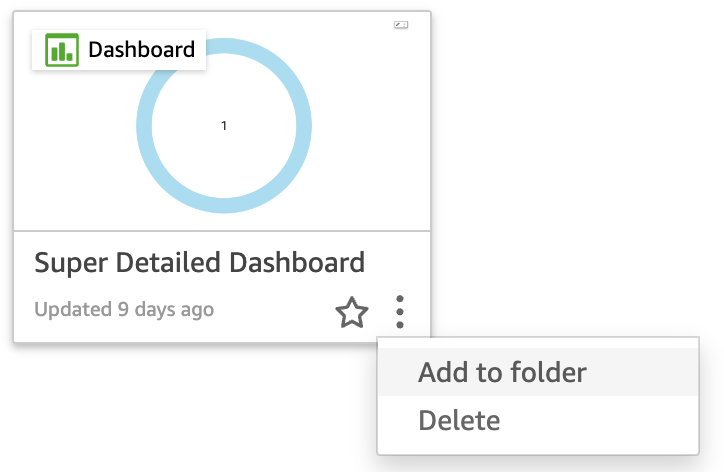Favorite the dashboard with the star icon
Viewport: 724px width, 472px height.
[351, 312]
